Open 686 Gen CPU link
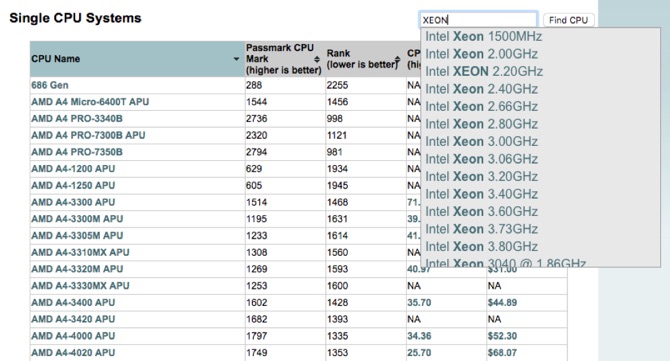This screenshot has width=670, height=361. pos(50,85)
